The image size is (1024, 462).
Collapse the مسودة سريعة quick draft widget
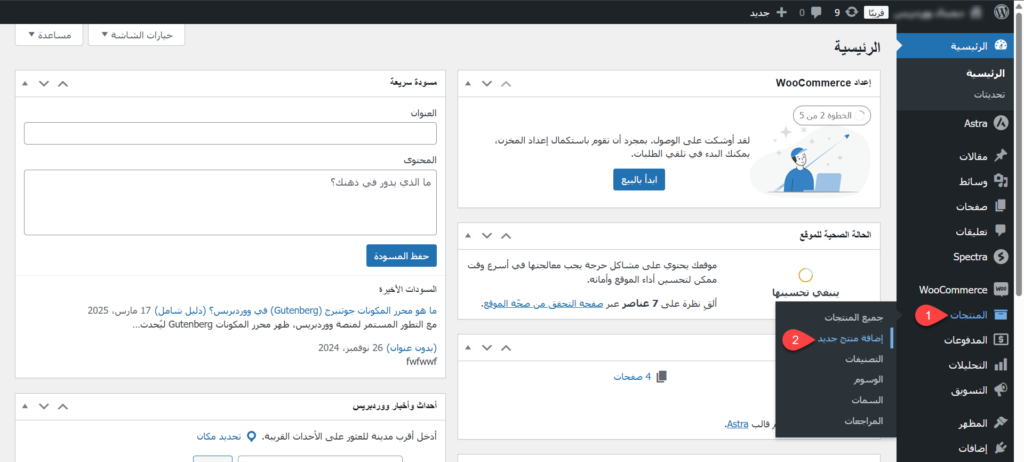click(25, 83)
